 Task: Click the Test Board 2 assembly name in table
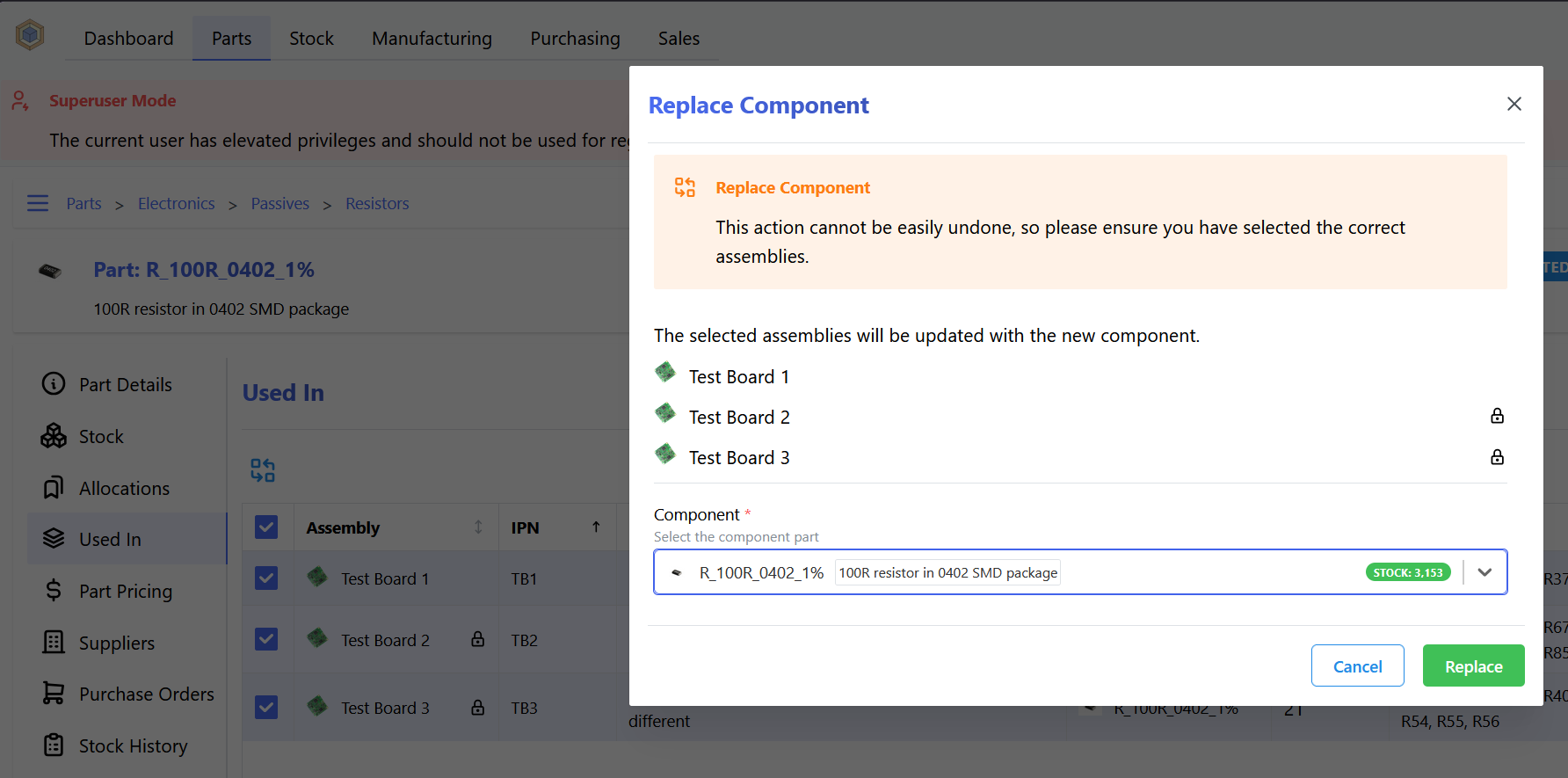385,640
